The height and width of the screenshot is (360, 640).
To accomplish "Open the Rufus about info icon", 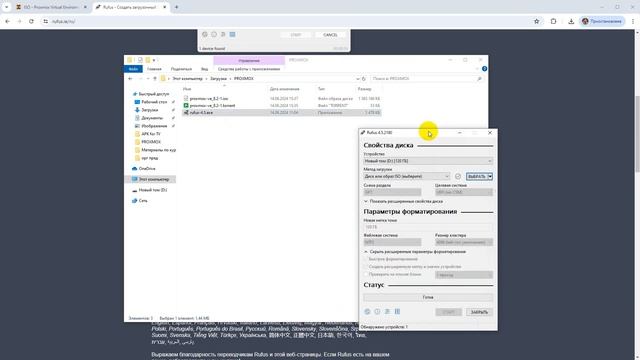I will pyautogui.click(x=377, y=311).
